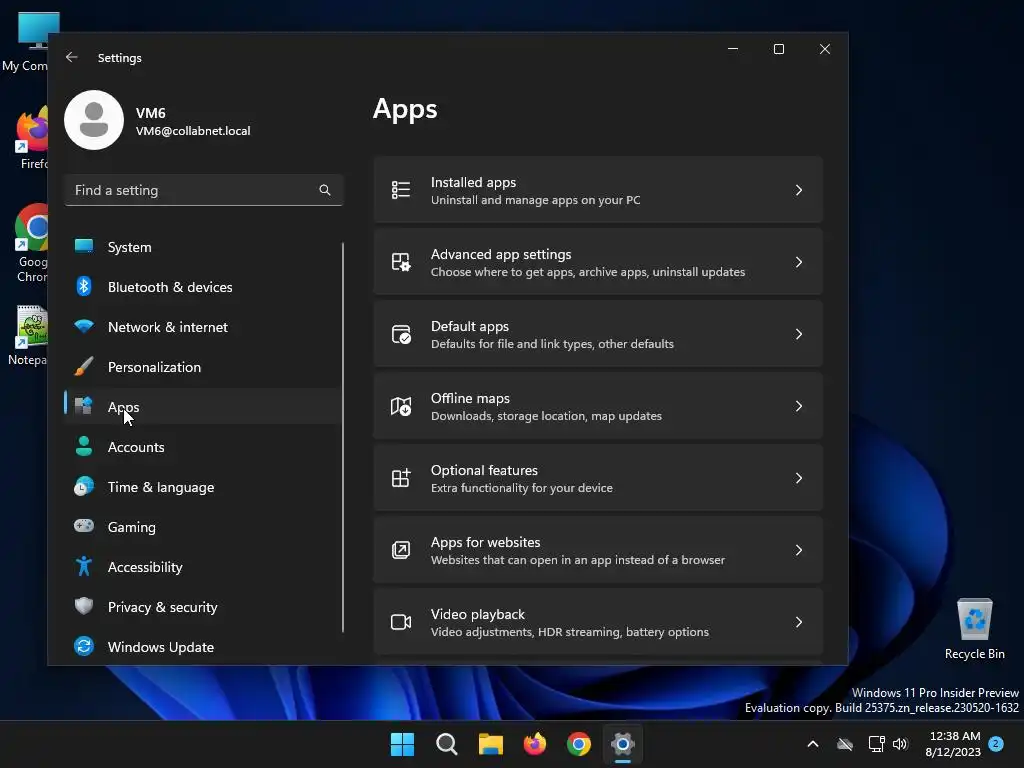Screen dimensions: 1024x768
Task: Expand Offline maps chevron
Action: click(799, 406)
